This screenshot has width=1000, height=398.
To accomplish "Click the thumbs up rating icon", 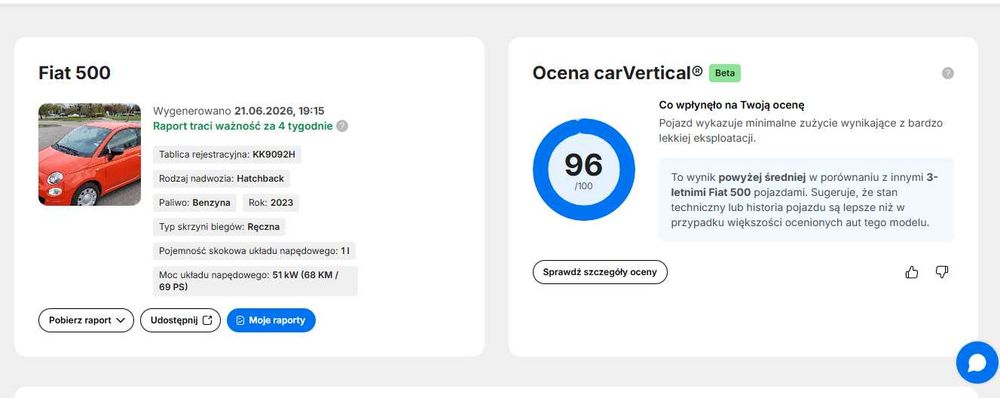I will (x=911, y=272).
